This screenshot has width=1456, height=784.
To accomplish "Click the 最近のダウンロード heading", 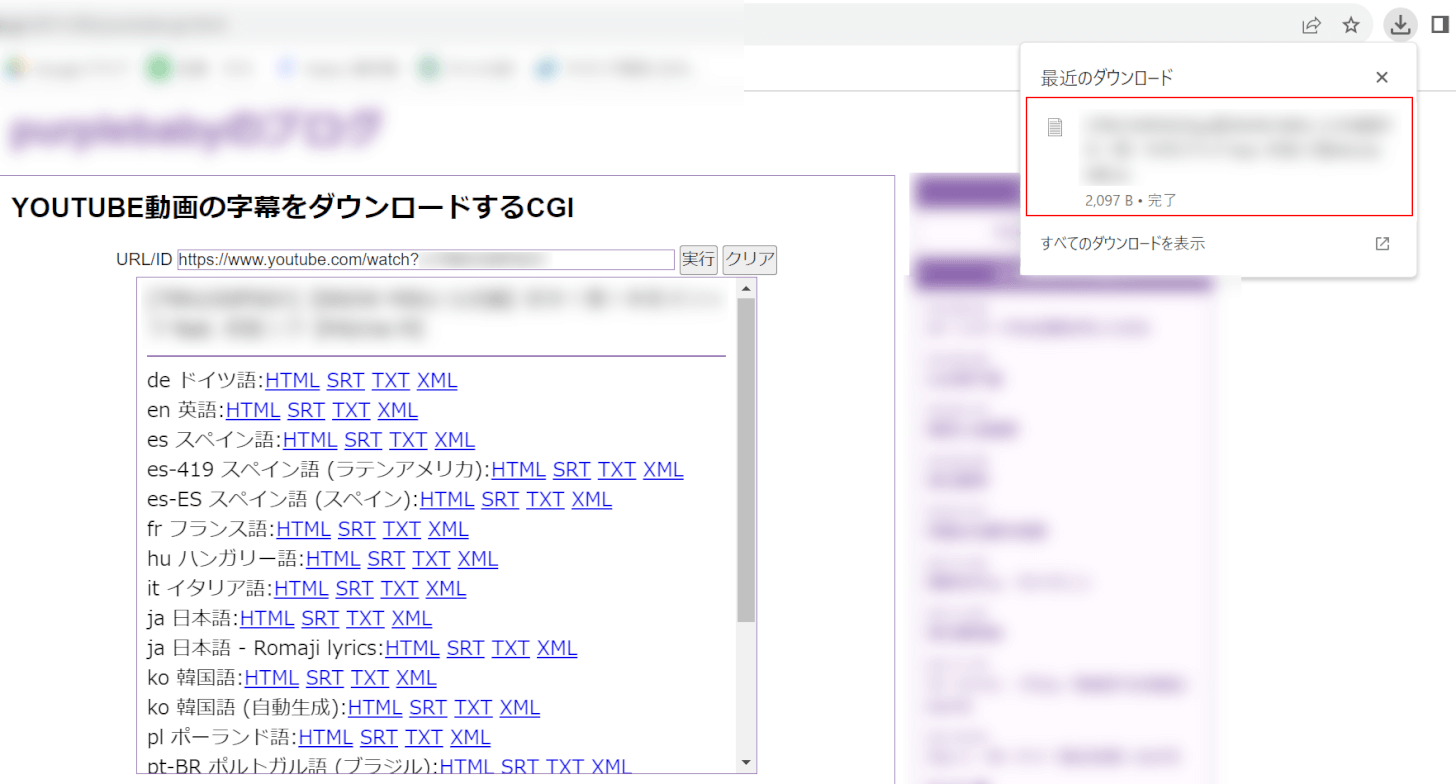I will click(x=1107, y=77).
